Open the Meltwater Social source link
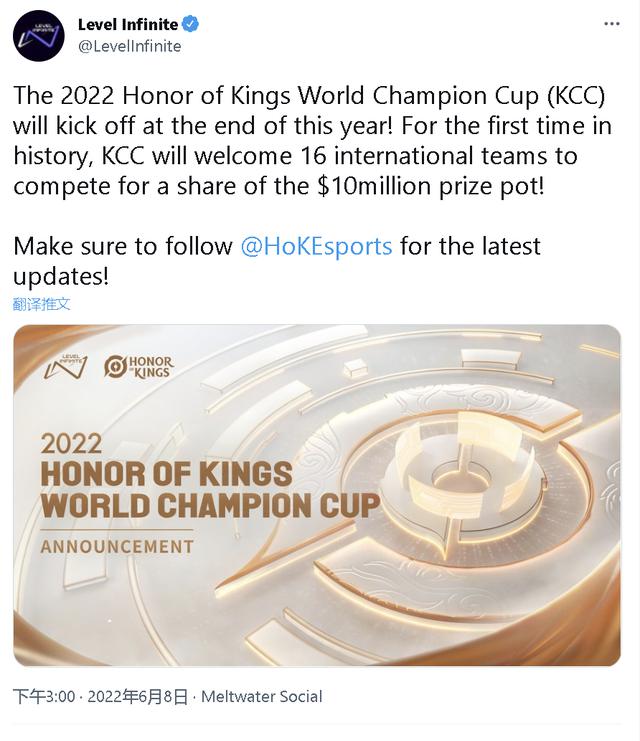 pyautogui.click(x=262, y=697)
